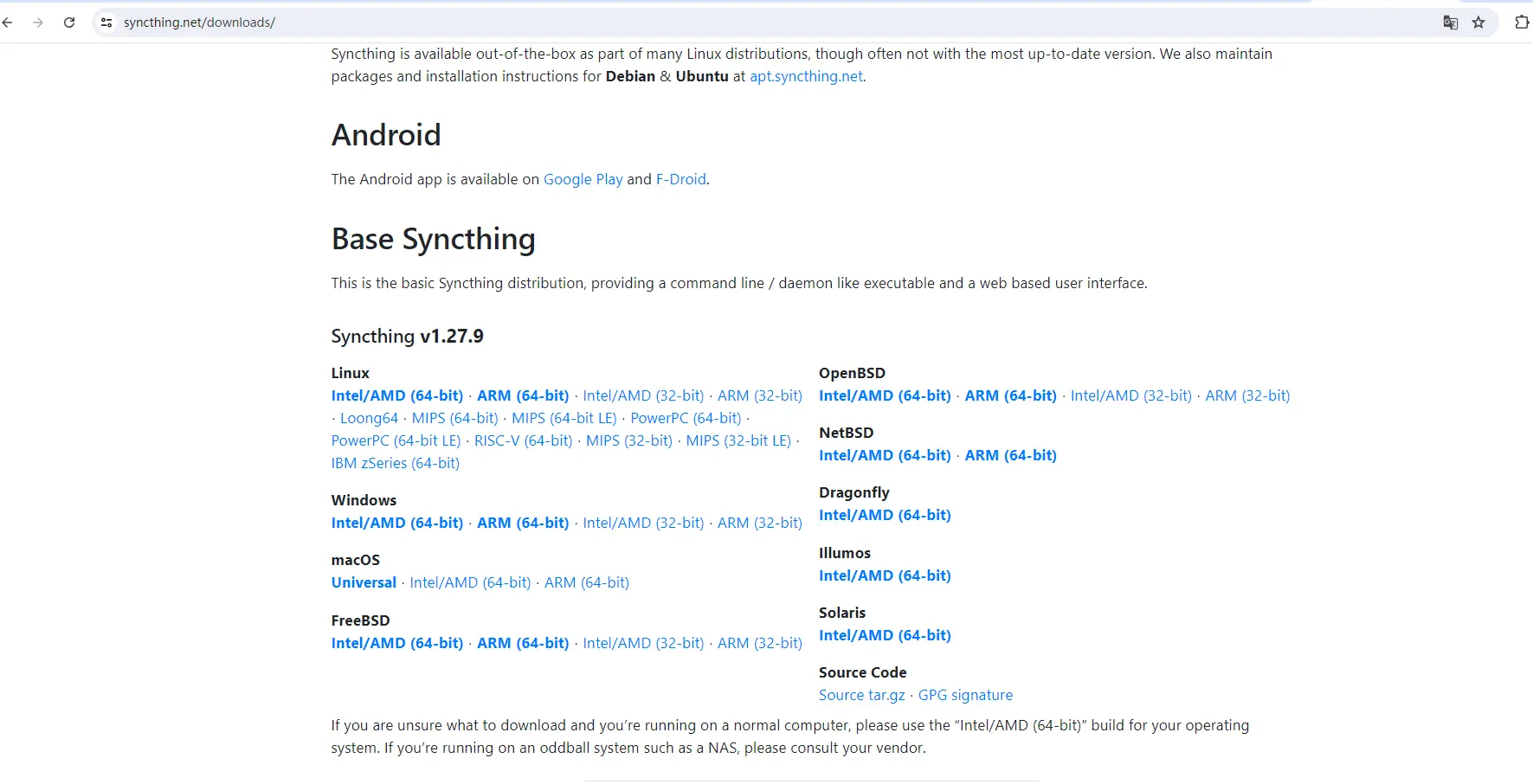Download Windows ARM (64-bit) build
Screen dimensions: 1533x784
tap(523, 523)
